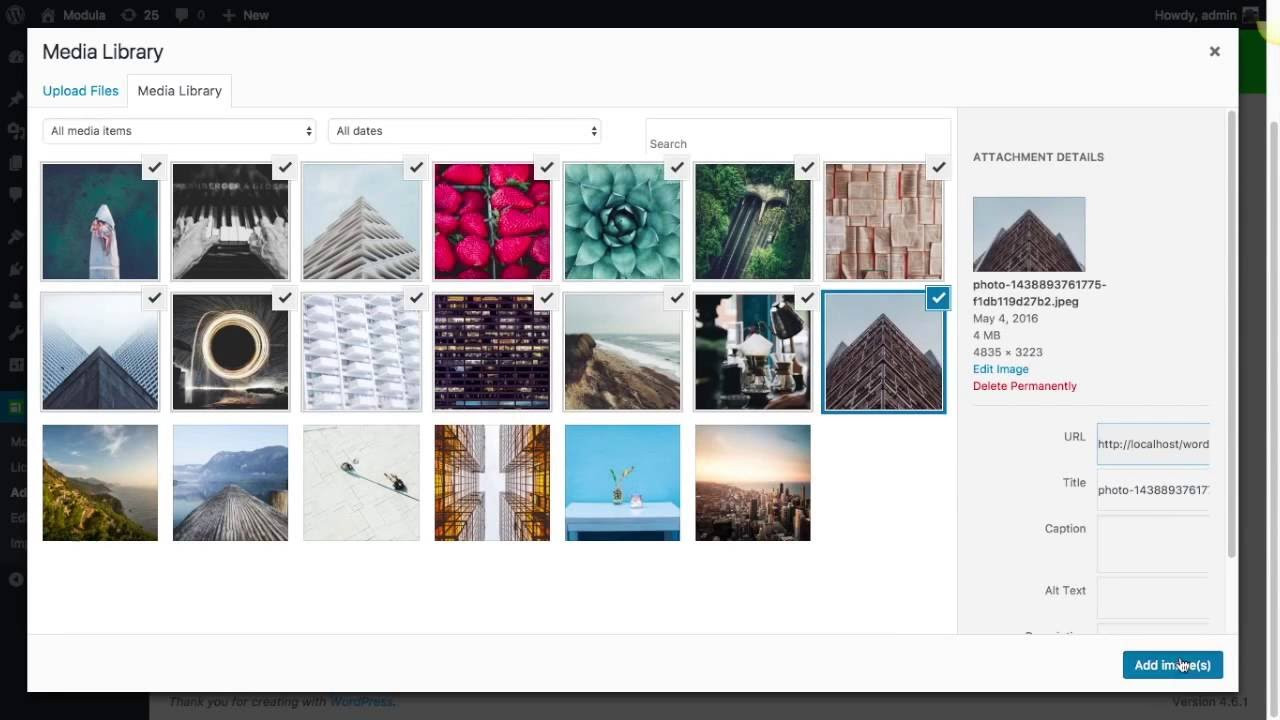This screenshot has width=1280, height=720.
Task: Expand the All dates filter dropdown
Action: (x=463, y=130)
